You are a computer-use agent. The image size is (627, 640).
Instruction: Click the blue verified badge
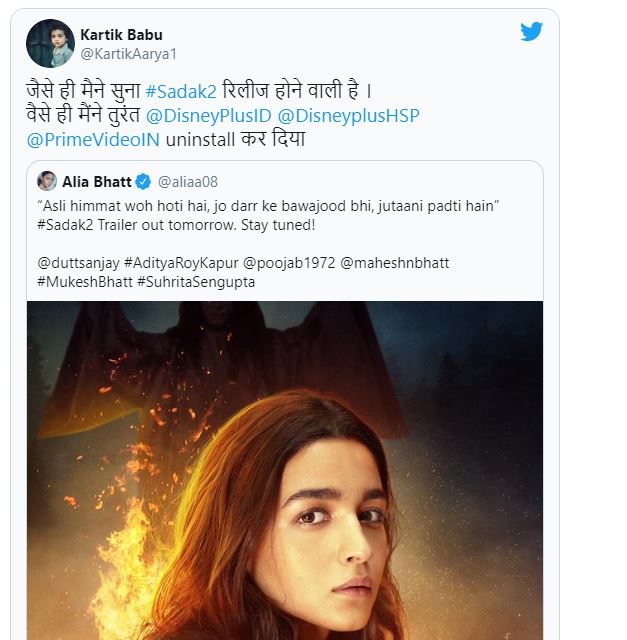tap(143, 181)
